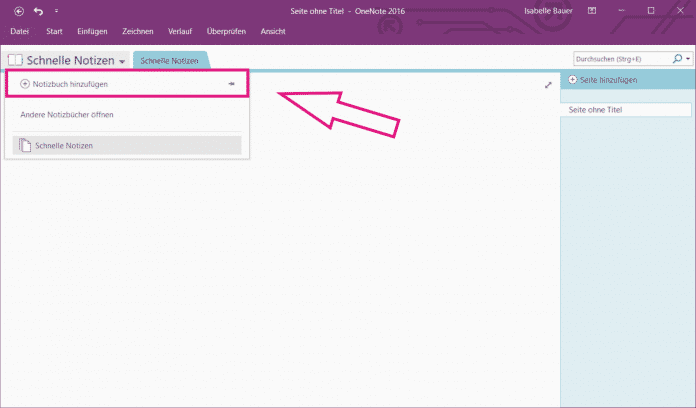The width and height of the screenshot is (696, 408).
Task: Collapse the Schnelle Notizen notebook dropdown
Action: click(x=121, y=62)
